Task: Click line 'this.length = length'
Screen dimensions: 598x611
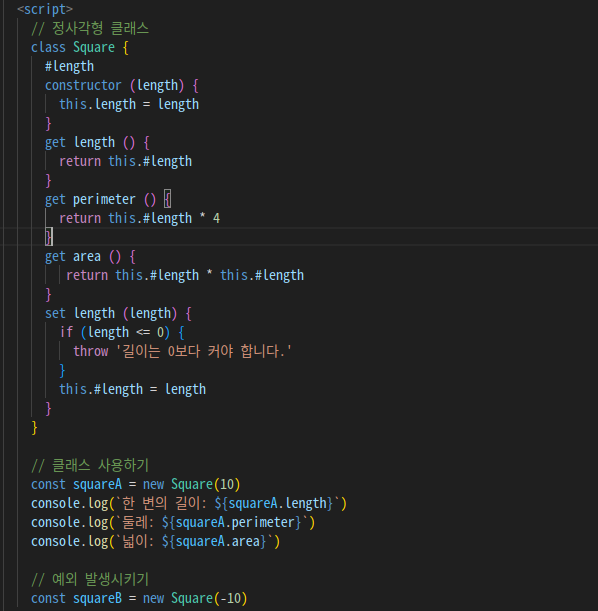Action: [129, 104]
